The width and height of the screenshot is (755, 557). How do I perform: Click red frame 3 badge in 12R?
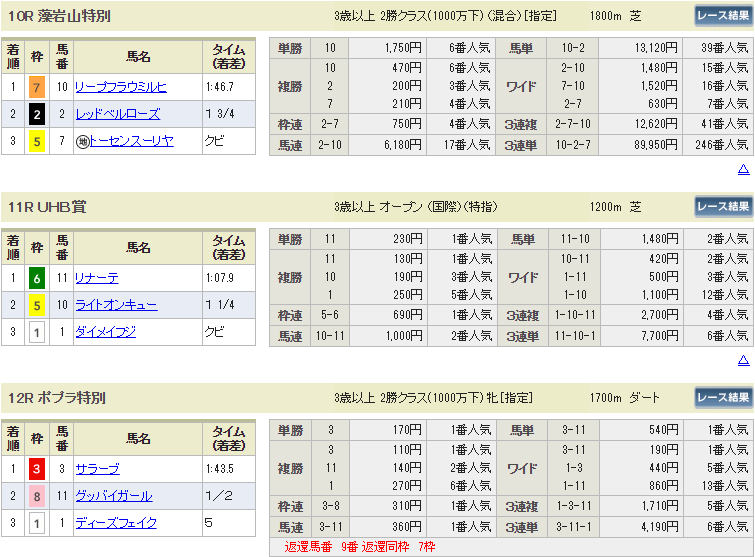click(x=37, y=469)
